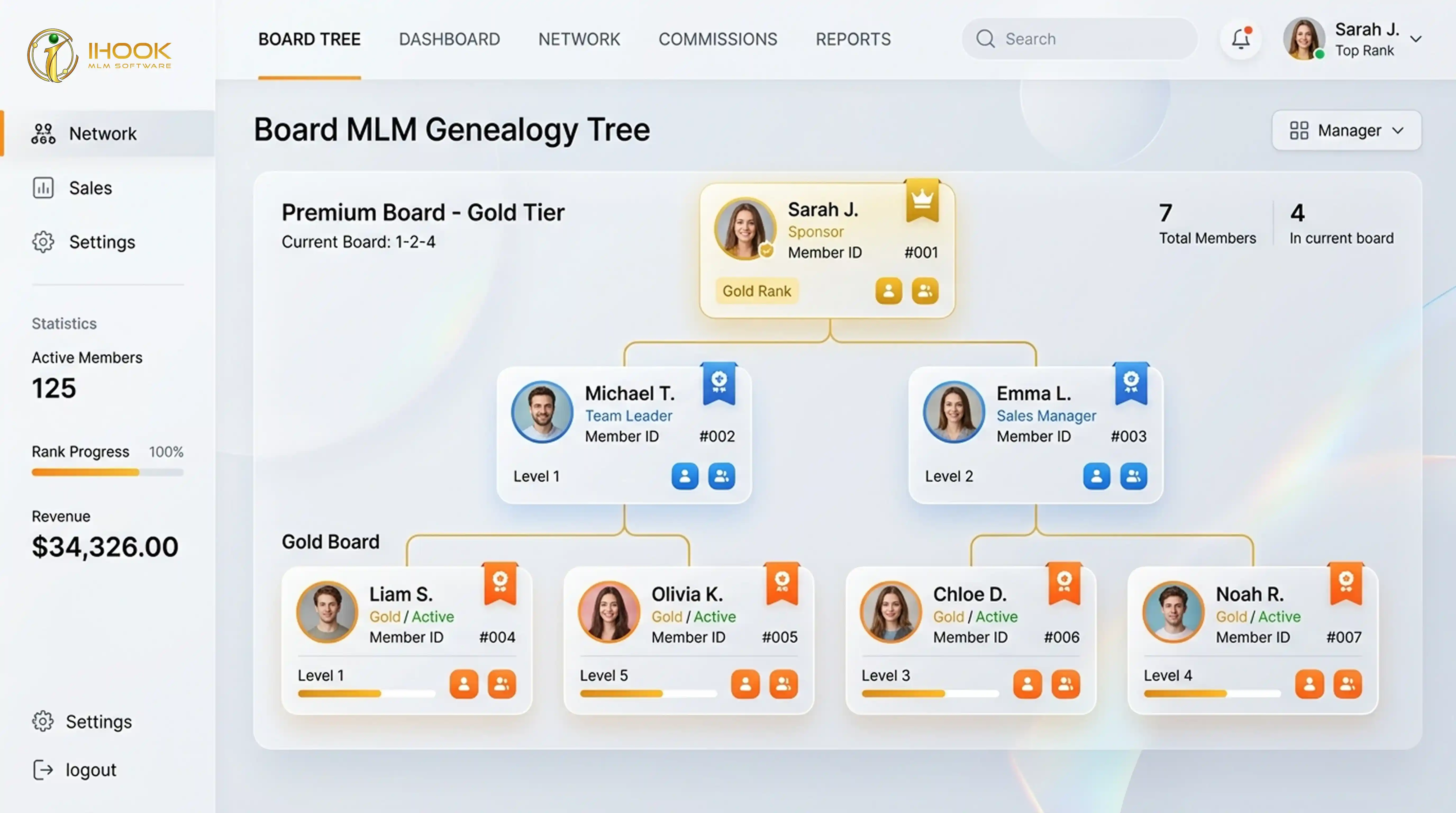Screen dimensions: 1456x813
Task: Click Michael T. team group icon
Action: coord(722,476)
